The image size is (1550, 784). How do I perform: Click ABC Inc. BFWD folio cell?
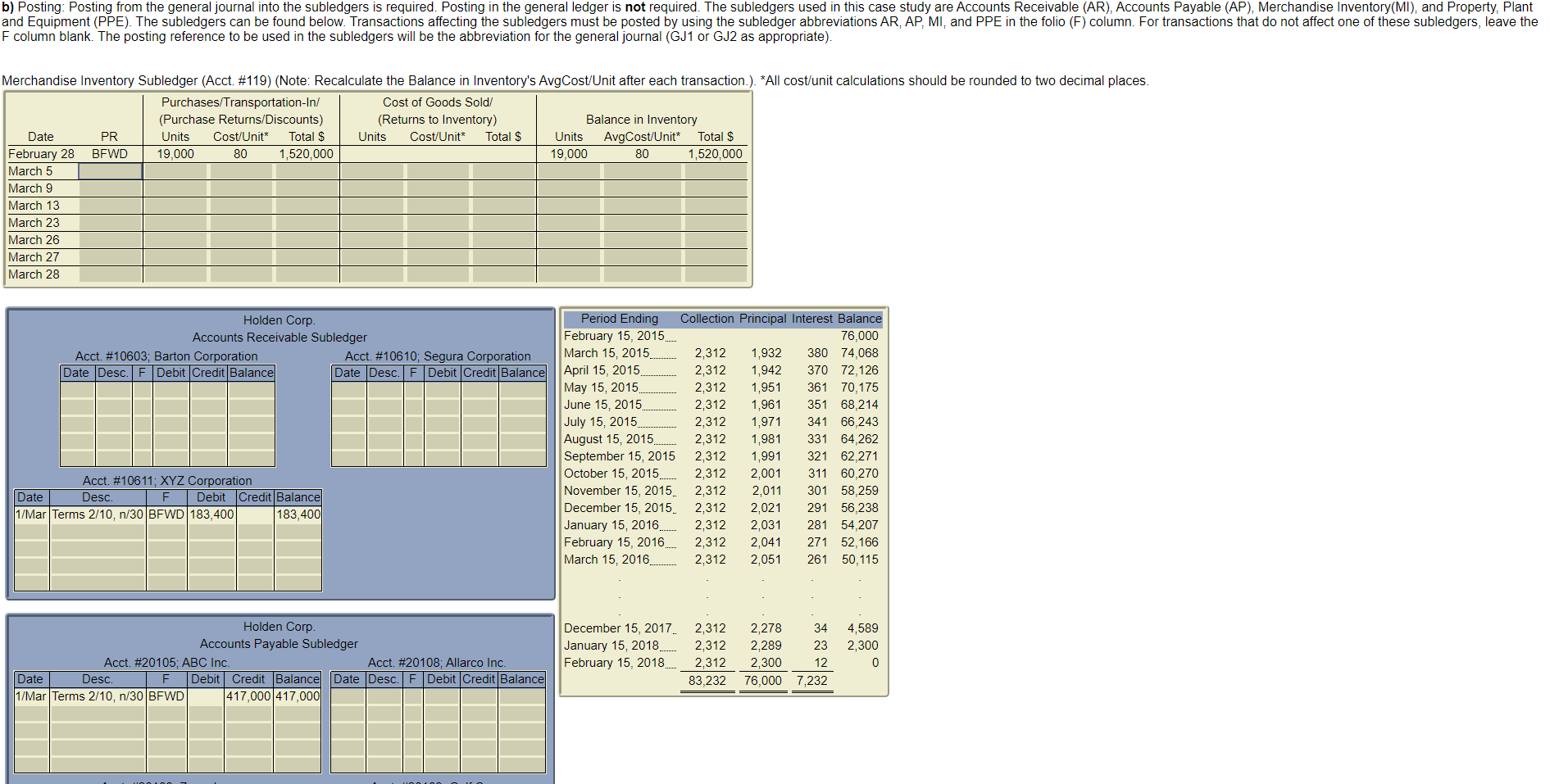(166, 696)
